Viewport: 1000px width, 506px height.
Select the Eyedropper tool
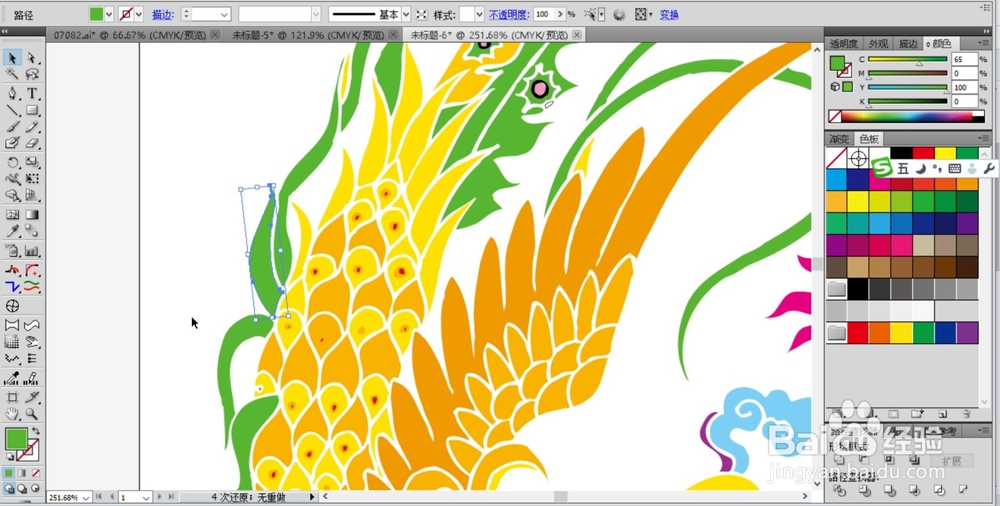pyautogui.click(x=12, y=232)
